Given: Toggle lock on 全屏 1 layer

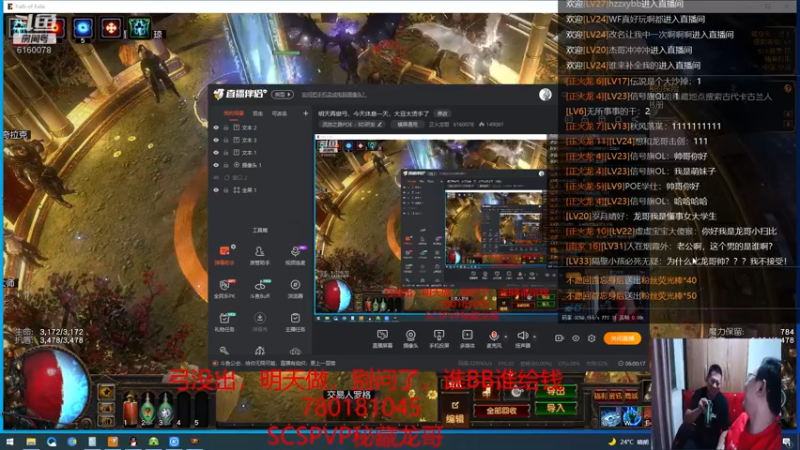Looking at the screenshot, I should [226, 190].
